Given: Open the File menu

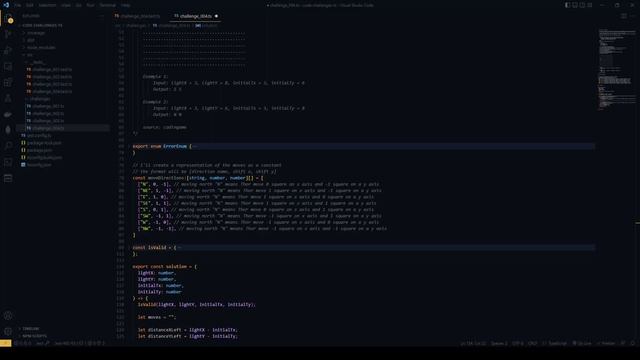Looking at the screenshot, I should tap(18, 5).
